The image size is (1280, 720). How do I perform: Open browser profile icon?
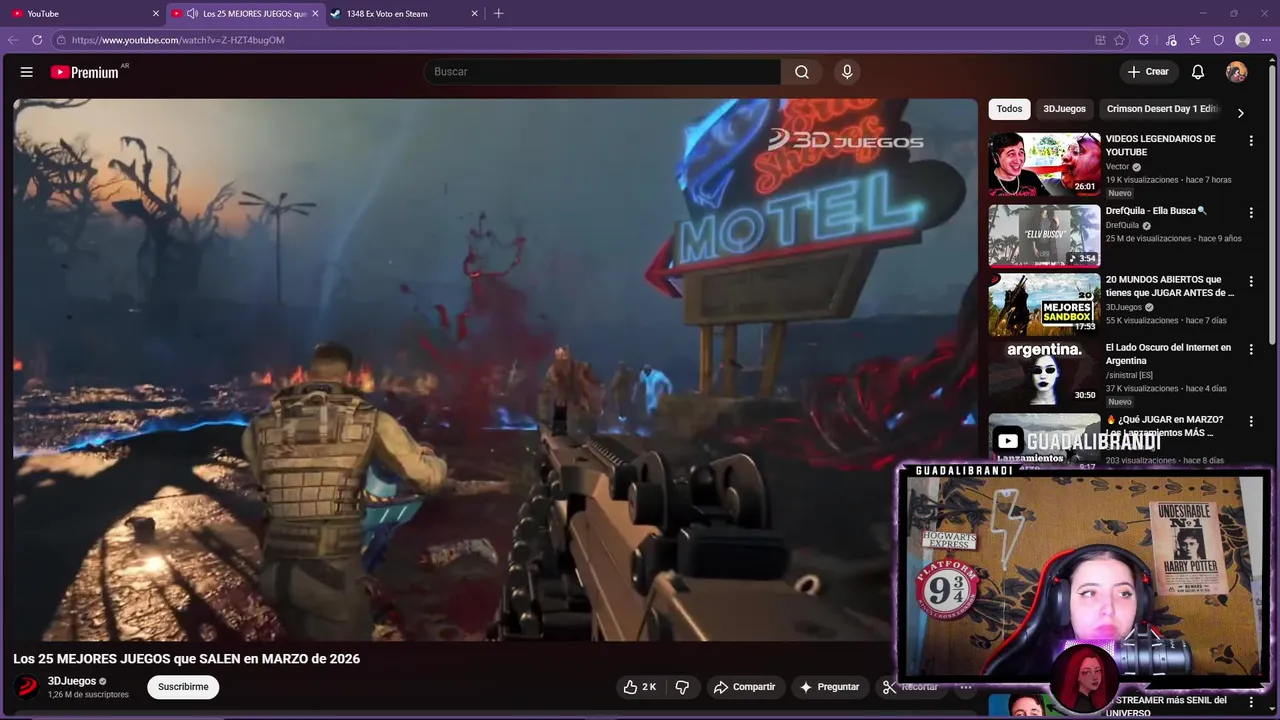point(1243,40)
